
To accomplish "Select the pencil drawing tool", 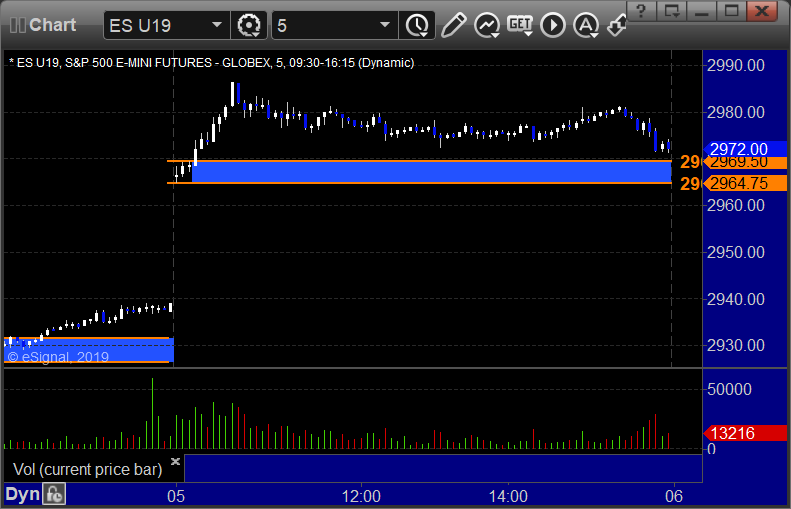I will coord(453,25).
